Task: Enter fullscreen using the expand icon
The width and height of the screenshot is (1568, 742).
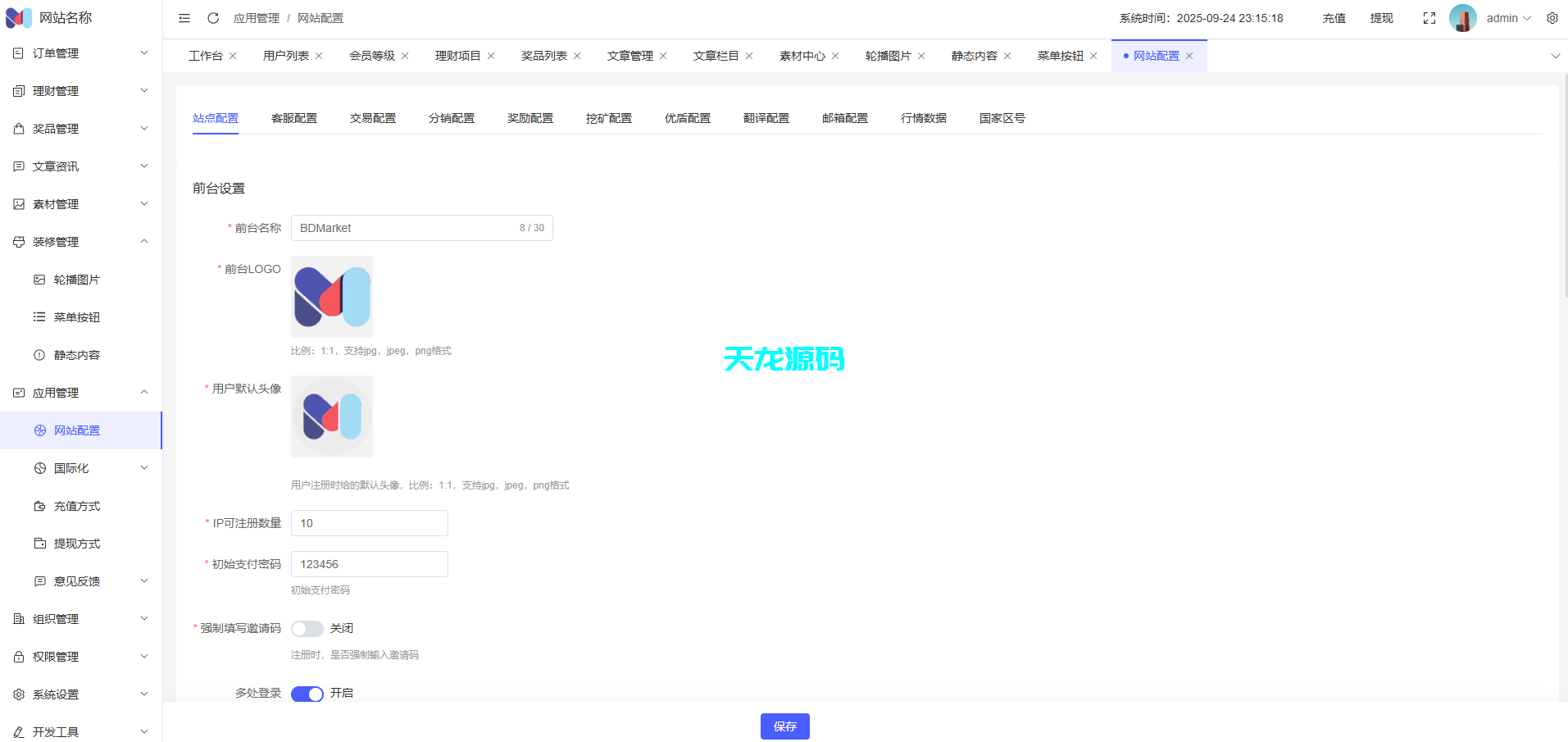Action: point(1429,18)
